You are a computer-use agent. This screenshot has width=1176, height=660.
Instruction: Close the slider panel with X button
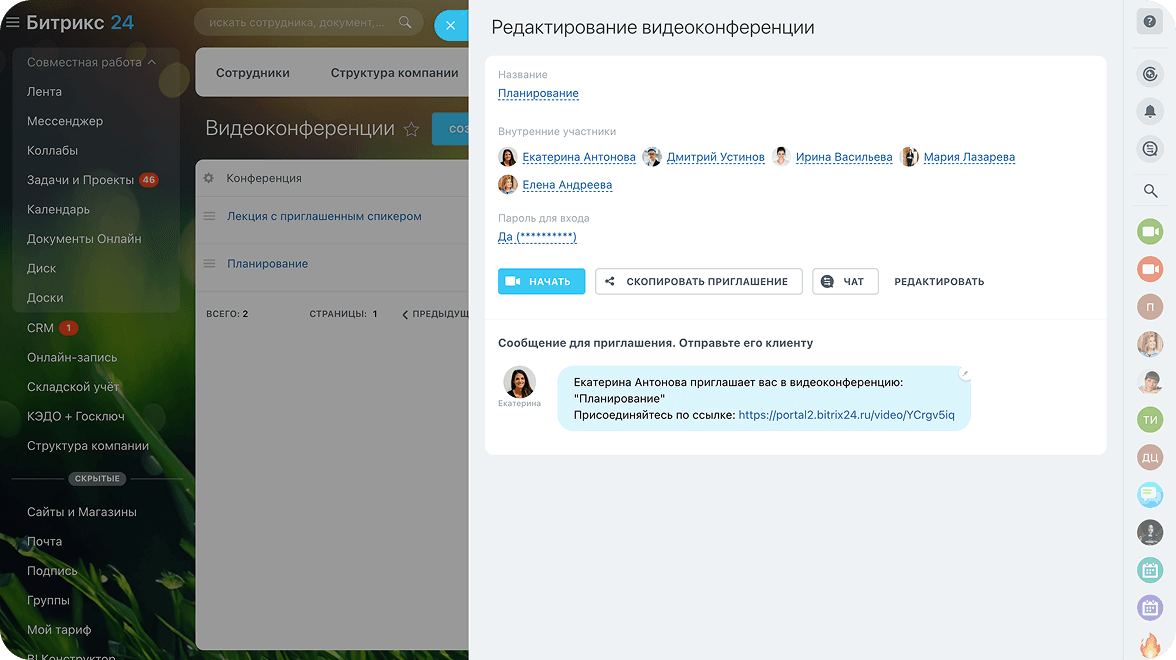450,26
